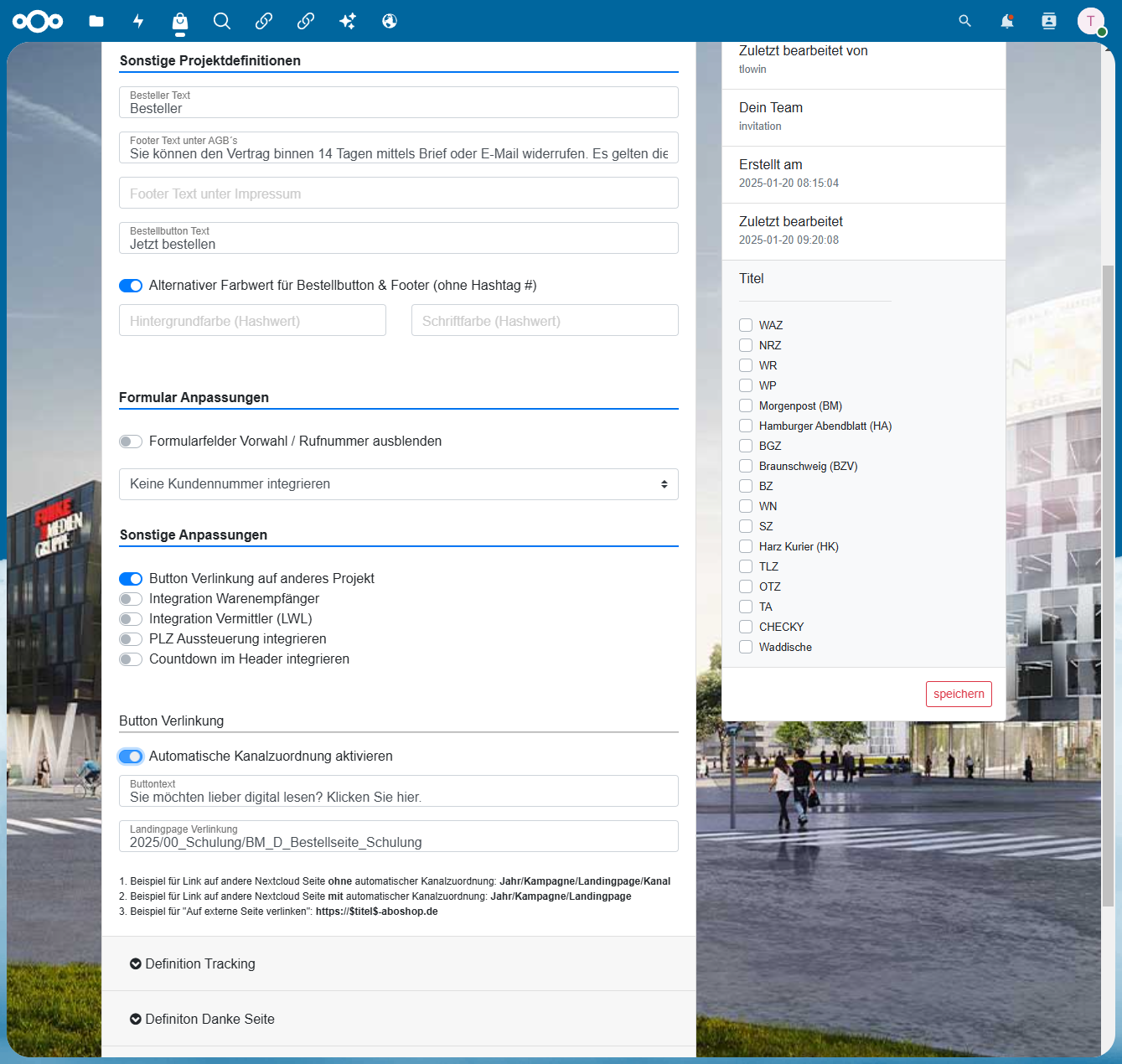Click the speichern button
Screen dimensions: 1122x1064
tap(959, 695)
